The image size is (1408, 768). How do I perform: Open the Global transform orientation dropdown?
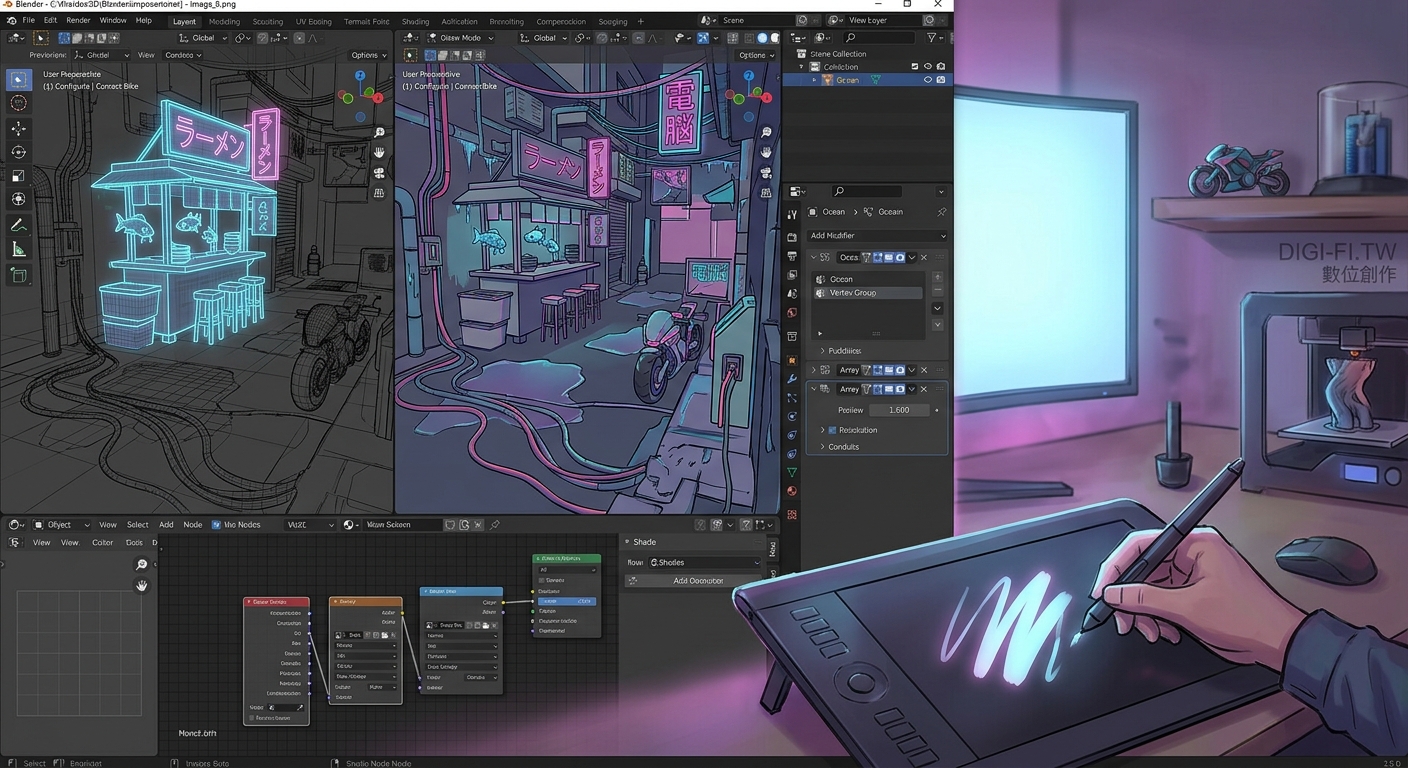[545, 37]
